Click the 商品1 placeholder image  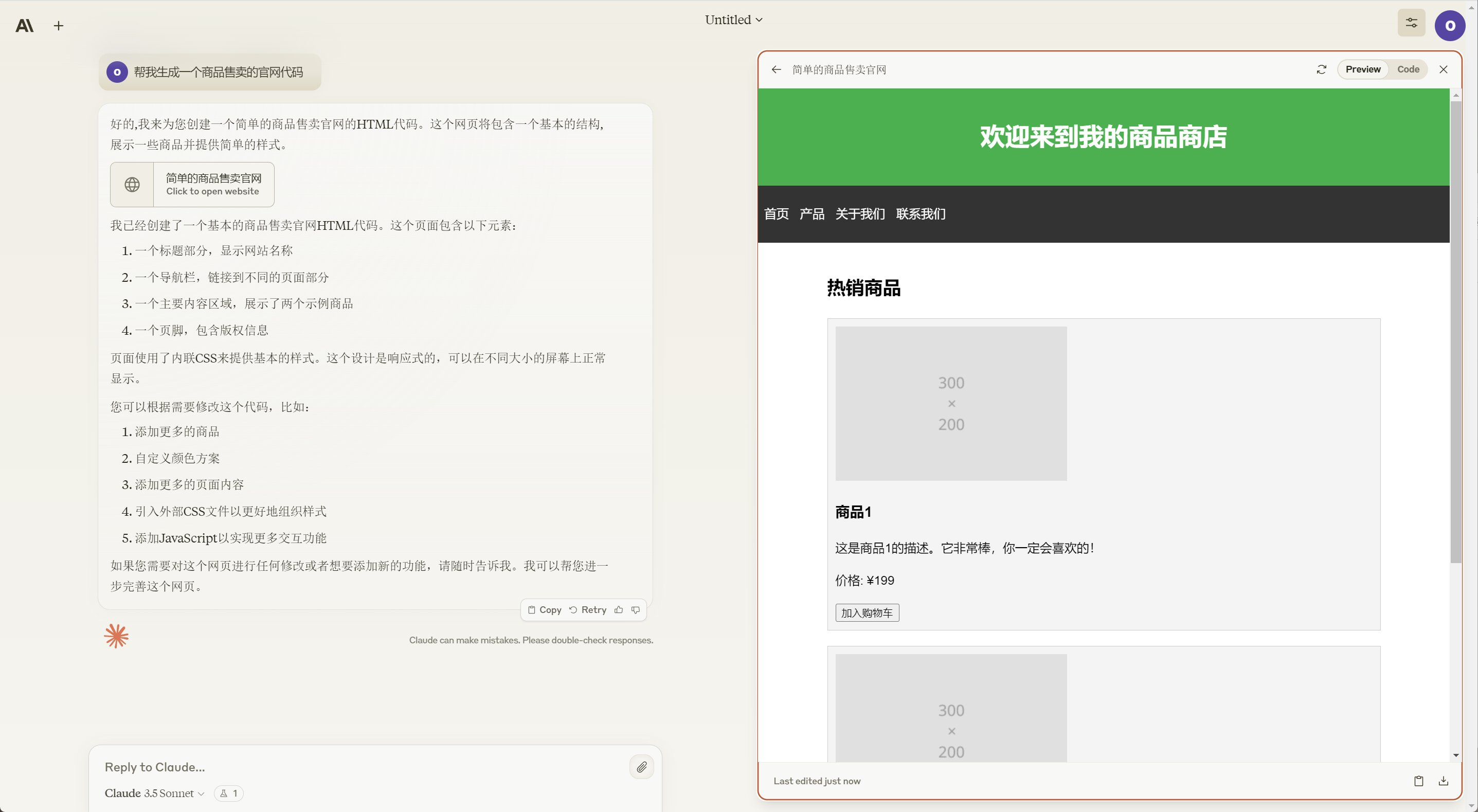[951, 403]
